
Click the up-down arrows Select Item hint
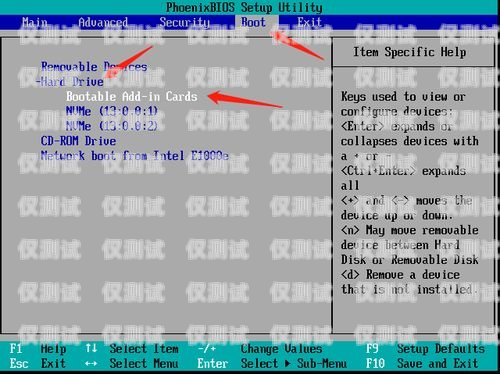pyautogui.click(x=132, y=349)
